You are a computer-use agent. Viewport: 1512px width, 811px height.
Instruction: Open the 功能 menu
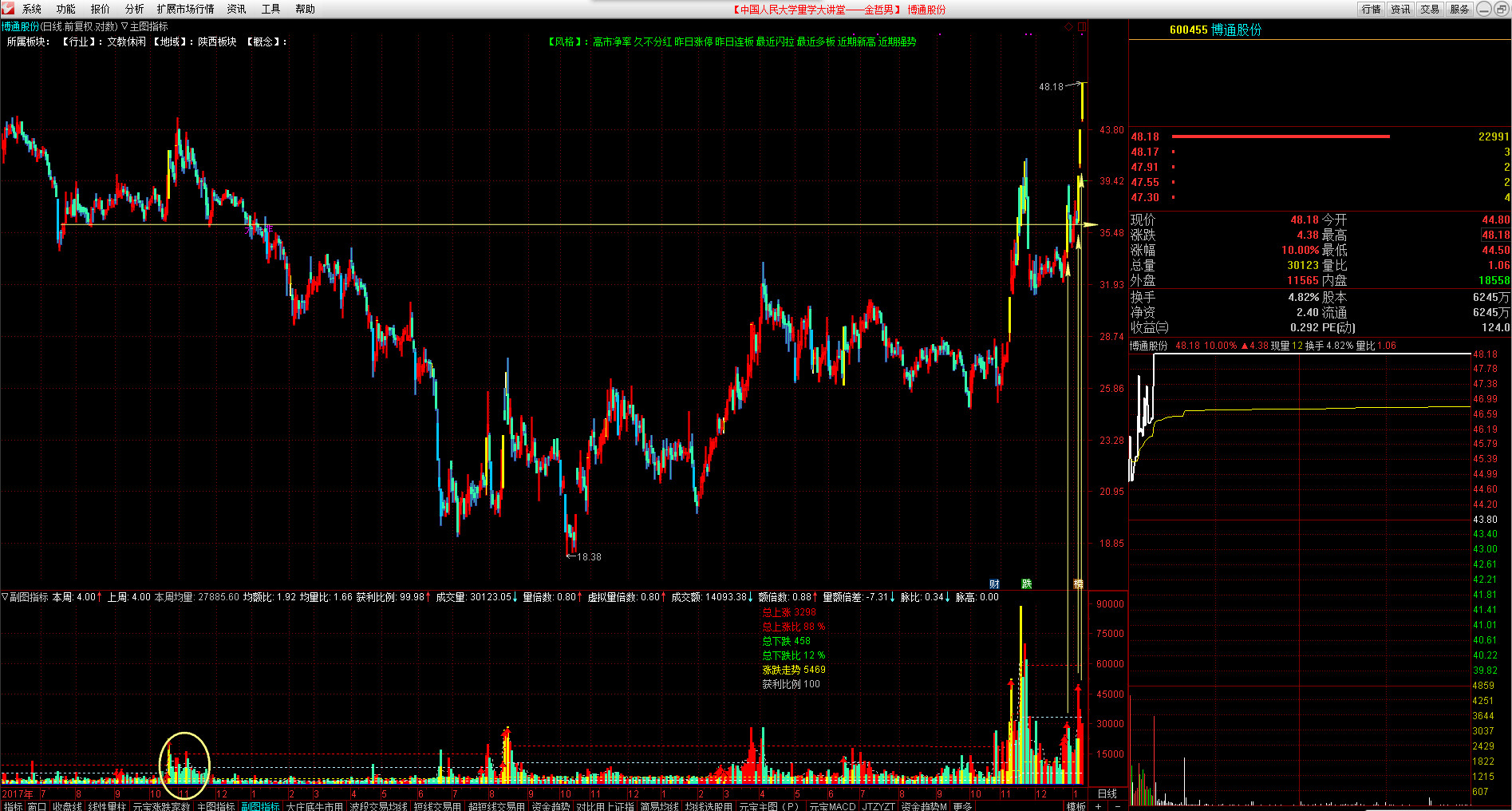[x=65, y=9]
